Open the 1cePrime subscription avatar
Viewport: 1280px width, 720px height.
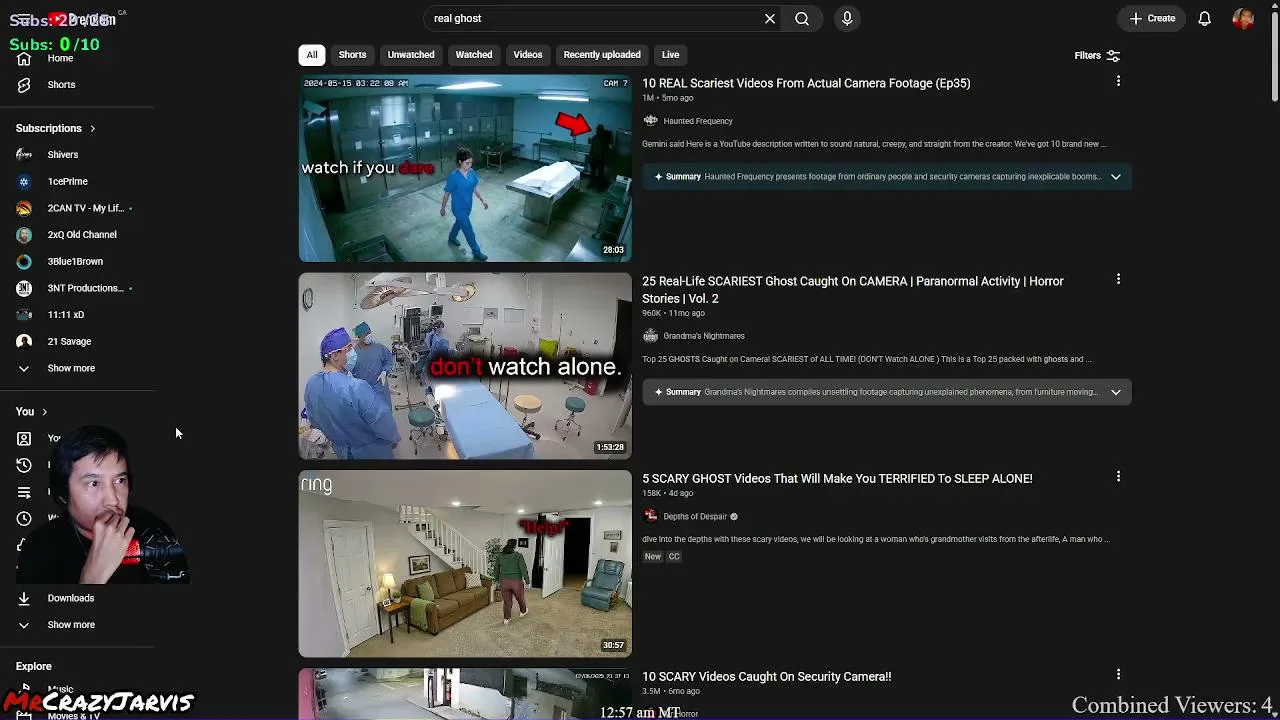point(24,181)
